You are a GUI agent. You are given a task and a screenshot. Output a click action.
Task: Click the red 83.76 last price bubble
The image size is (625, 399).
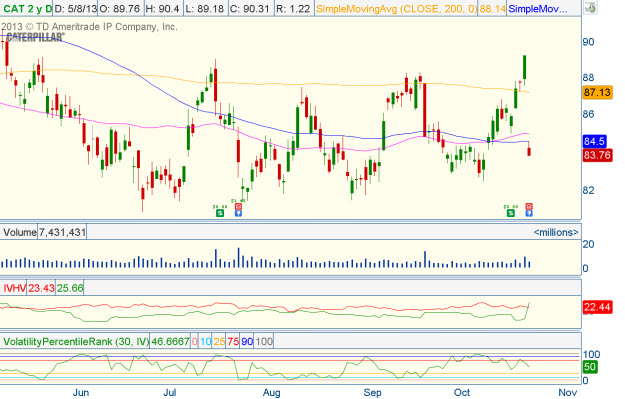597,155
